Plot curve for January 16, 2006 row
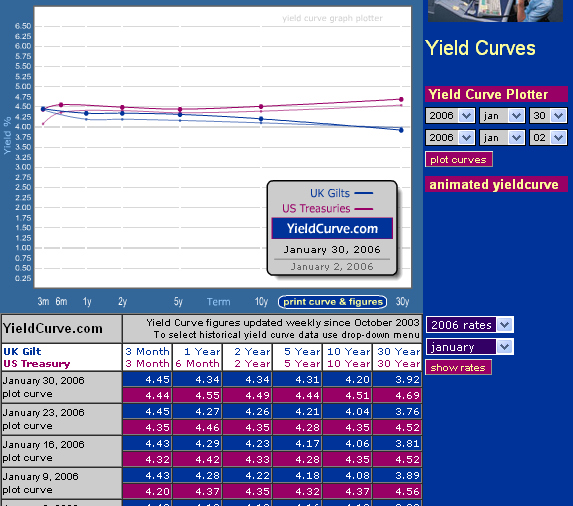Screen dimensions: 573x506 (27, 458)
